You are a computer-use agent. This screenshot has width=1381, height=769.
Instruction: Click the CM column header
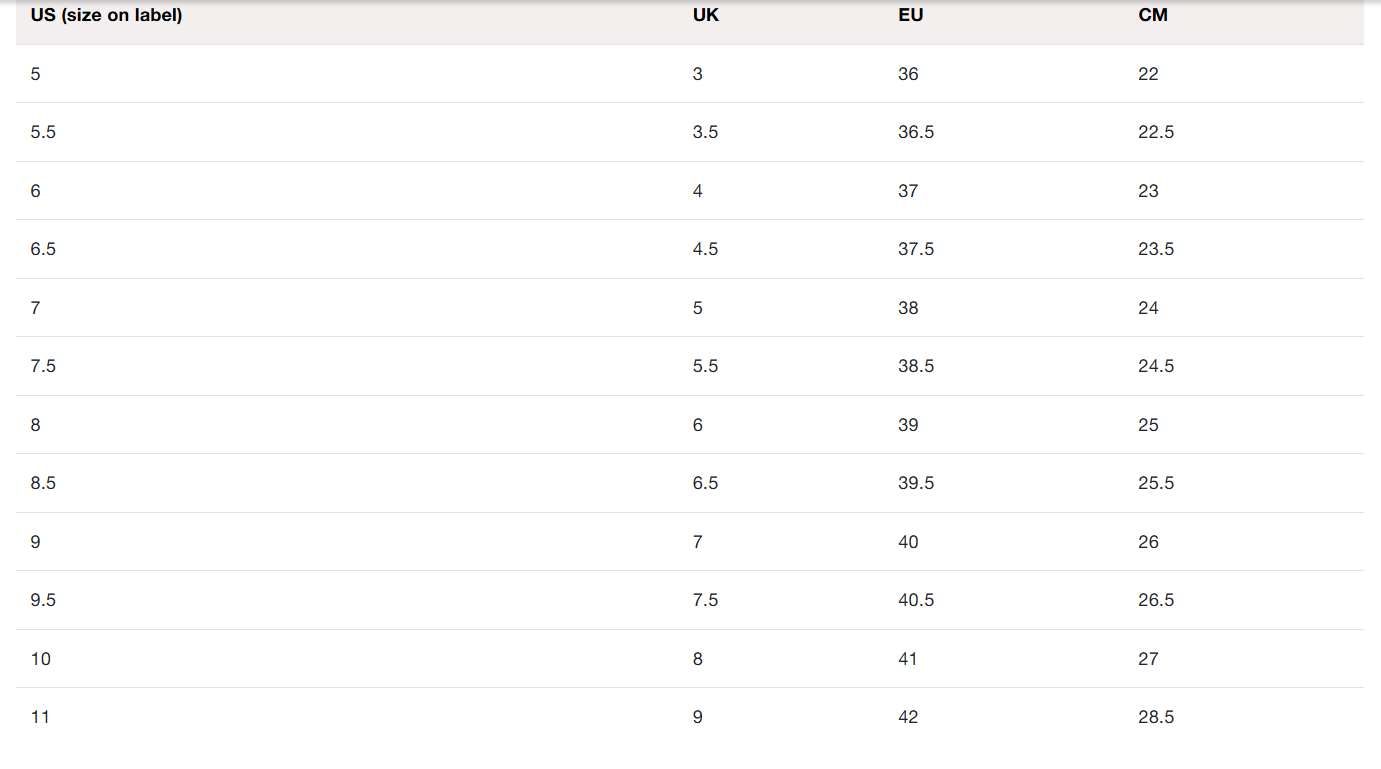1152,16
